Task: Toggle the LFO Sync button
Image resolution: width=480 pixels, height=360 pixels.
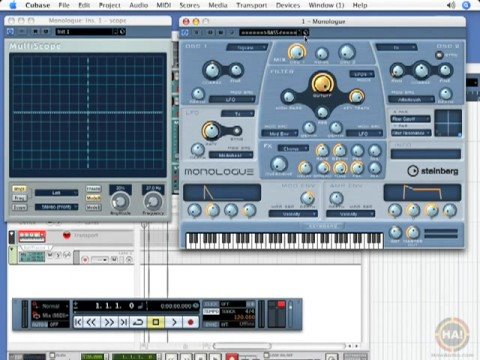Action: click(237, 130)
